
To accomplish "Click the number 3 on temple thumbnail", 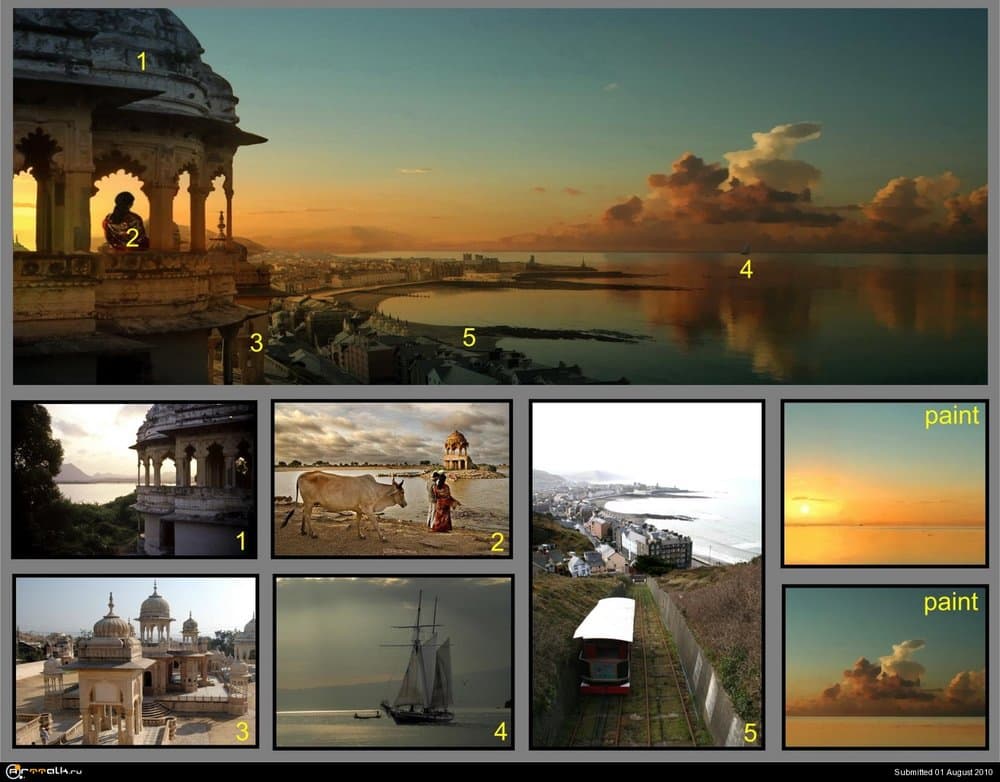I will tap(241, 731).
